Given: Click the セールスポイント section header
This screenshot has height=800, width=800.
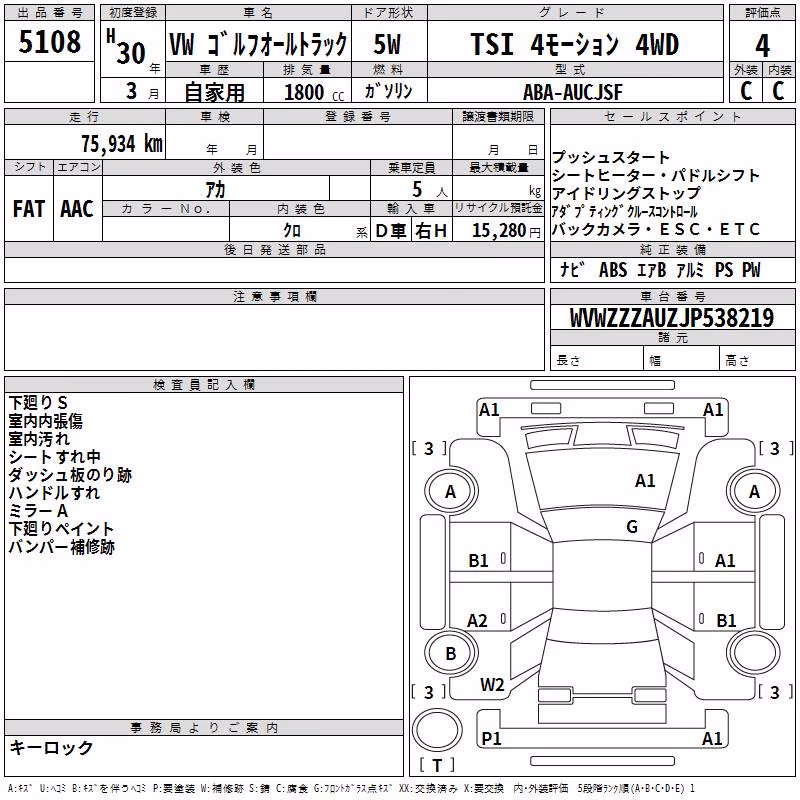Looking at the screenshot, I should click(672, 117).
